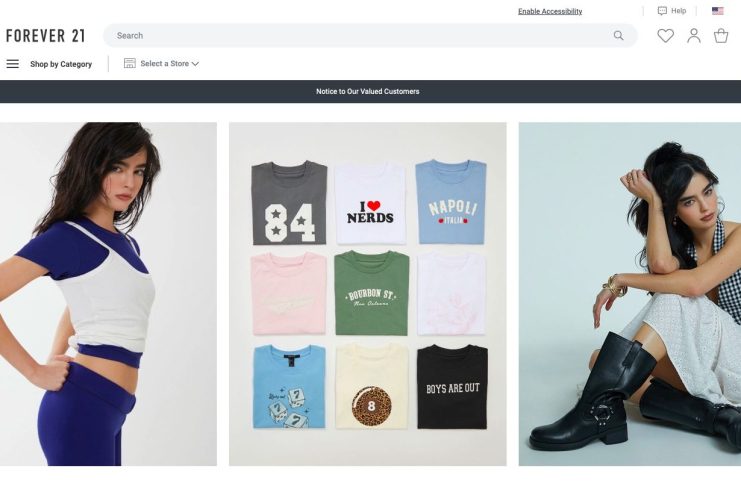Click the search magnifier icon
Viewport: 741px width, 486px height.
[618, 35]
